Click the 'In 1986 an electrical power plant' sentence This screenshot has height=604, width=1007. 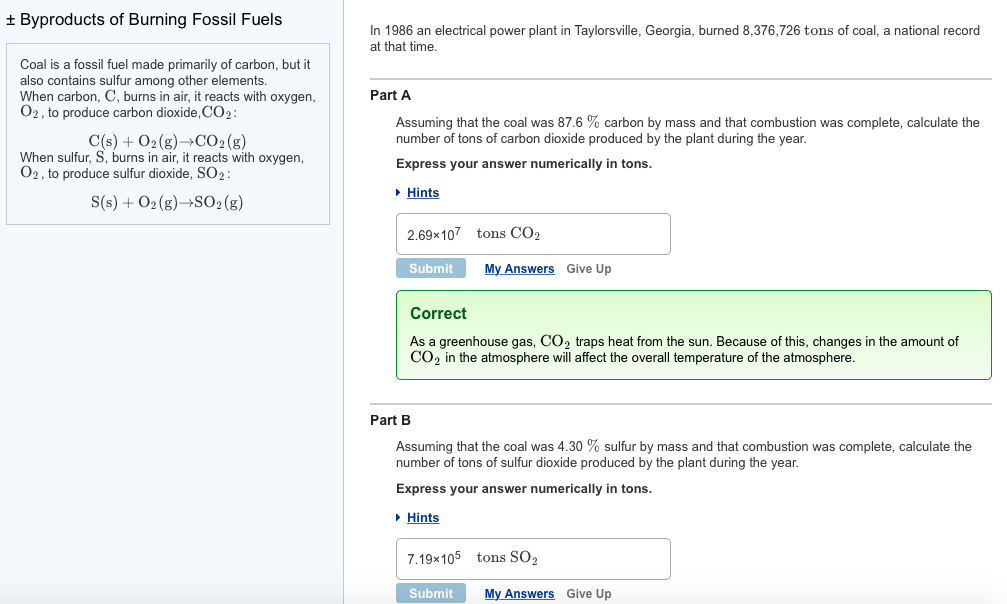(675, 39)
